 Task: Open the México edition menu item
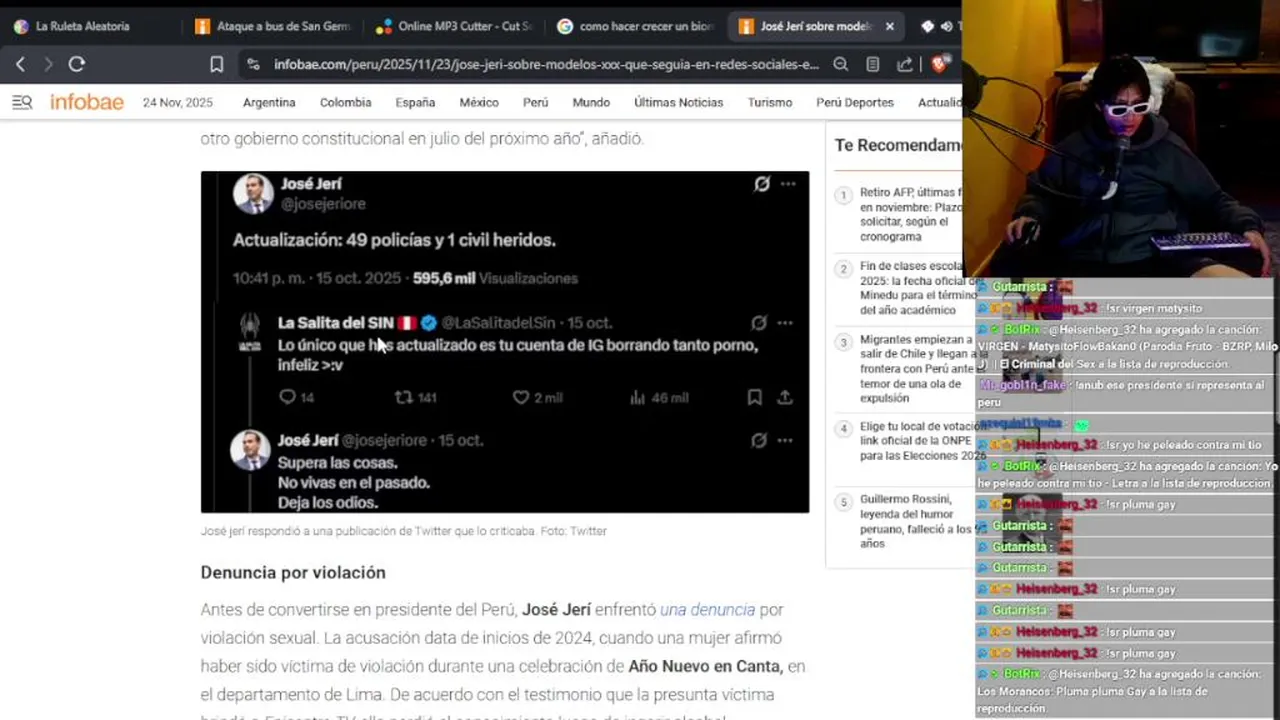[x=479, y=102]
